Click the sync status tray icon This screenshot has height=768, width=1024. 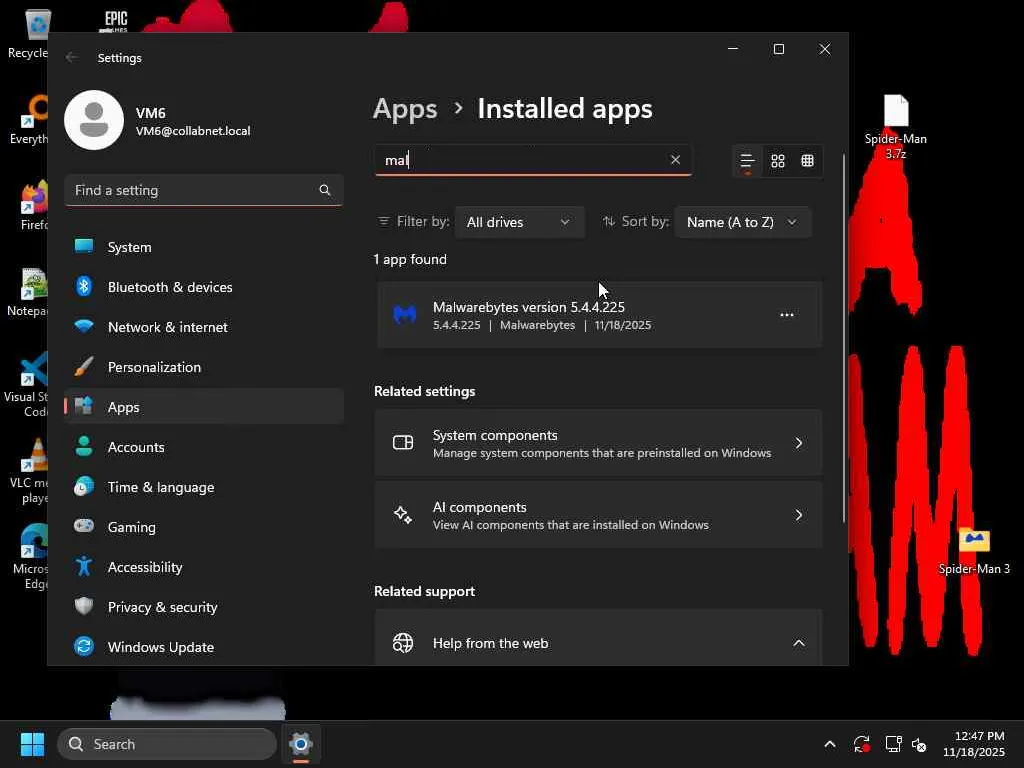861,744
